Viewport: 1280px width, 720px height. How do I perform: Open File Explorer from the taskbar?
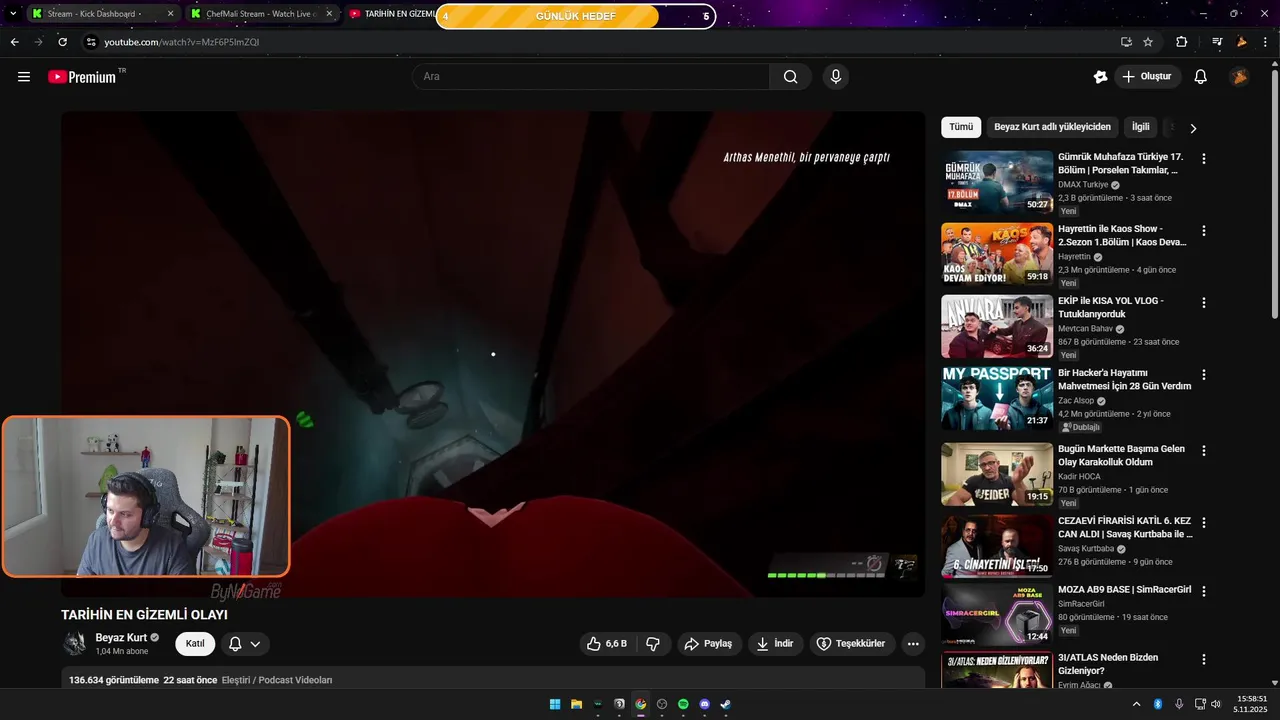tap(577, 704)
